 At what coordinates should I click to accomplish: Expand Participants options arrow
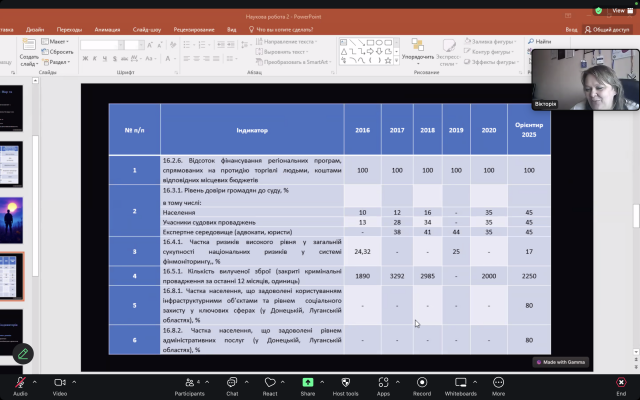coord(207,382)
